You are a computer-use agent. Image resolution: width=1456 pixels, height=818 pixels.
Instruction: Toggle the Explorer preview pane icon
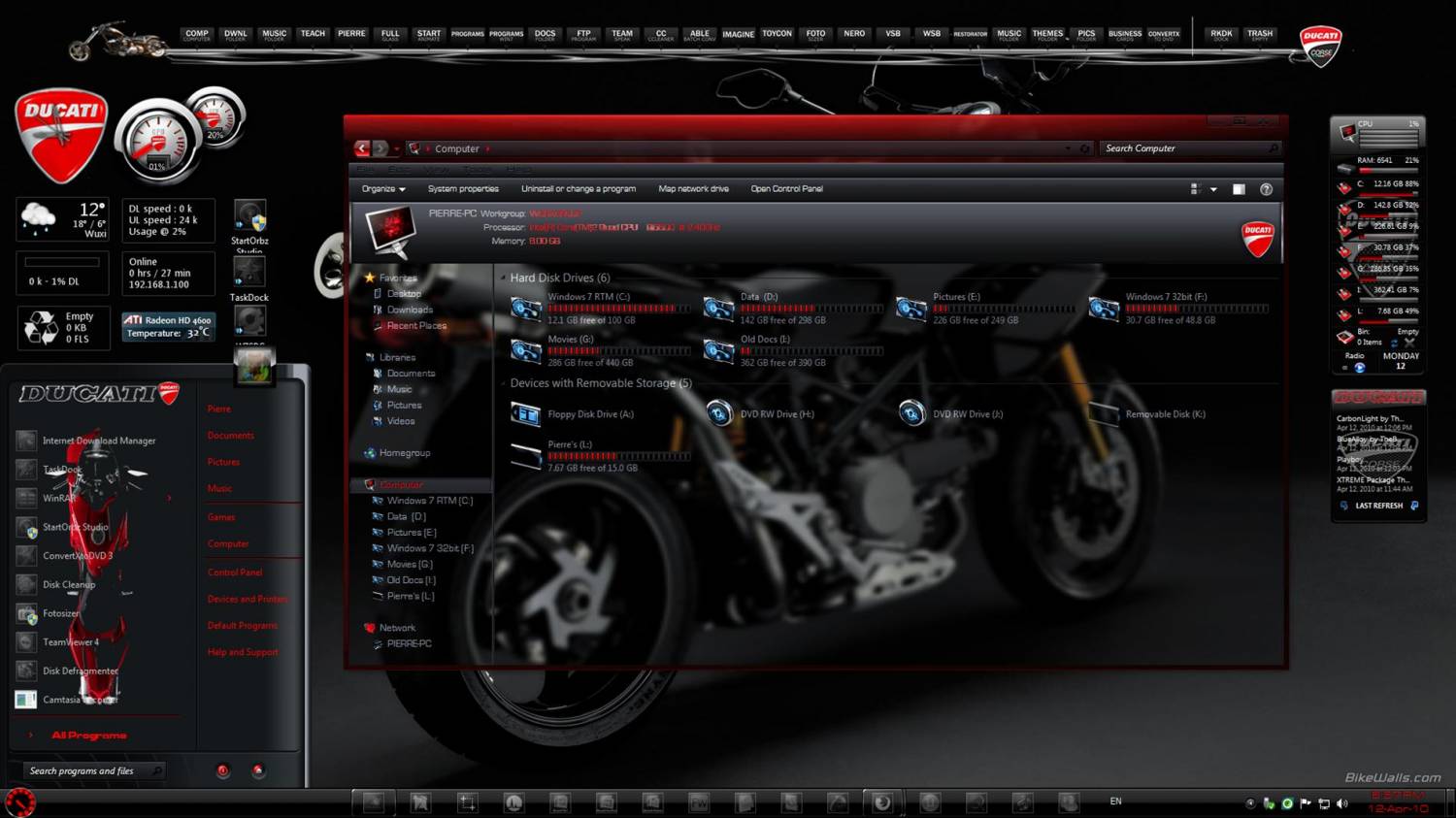(1239, 189)
